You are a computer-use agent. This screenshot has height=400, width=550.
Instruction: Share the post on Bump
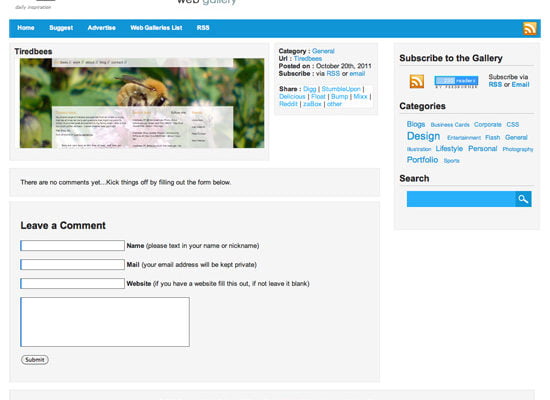339,96
